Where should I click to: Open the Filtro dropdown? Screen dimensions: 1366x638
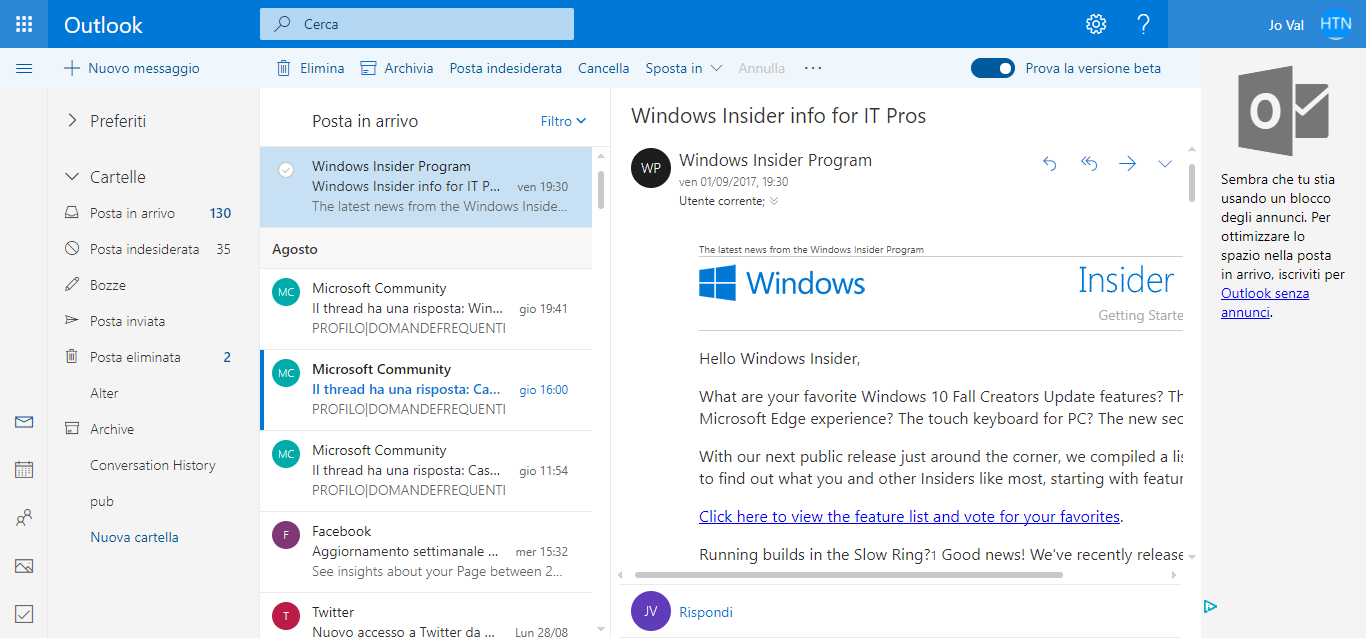click(563, 120)
